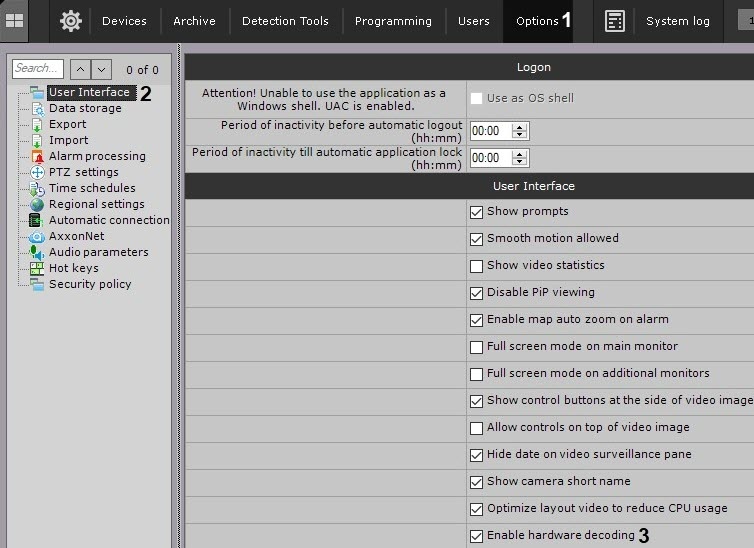
Task: Click the Audio parameters microphone icon
Action: click(37, 252)
